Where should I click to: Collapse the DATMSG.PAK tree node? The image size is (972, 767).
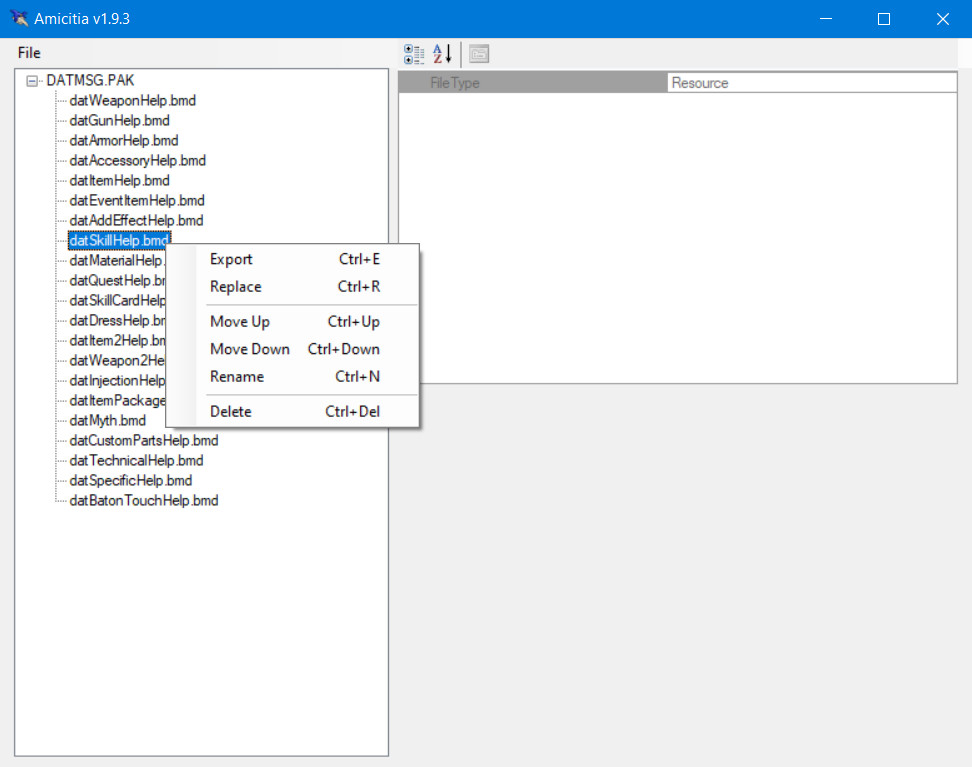point(32,81)
